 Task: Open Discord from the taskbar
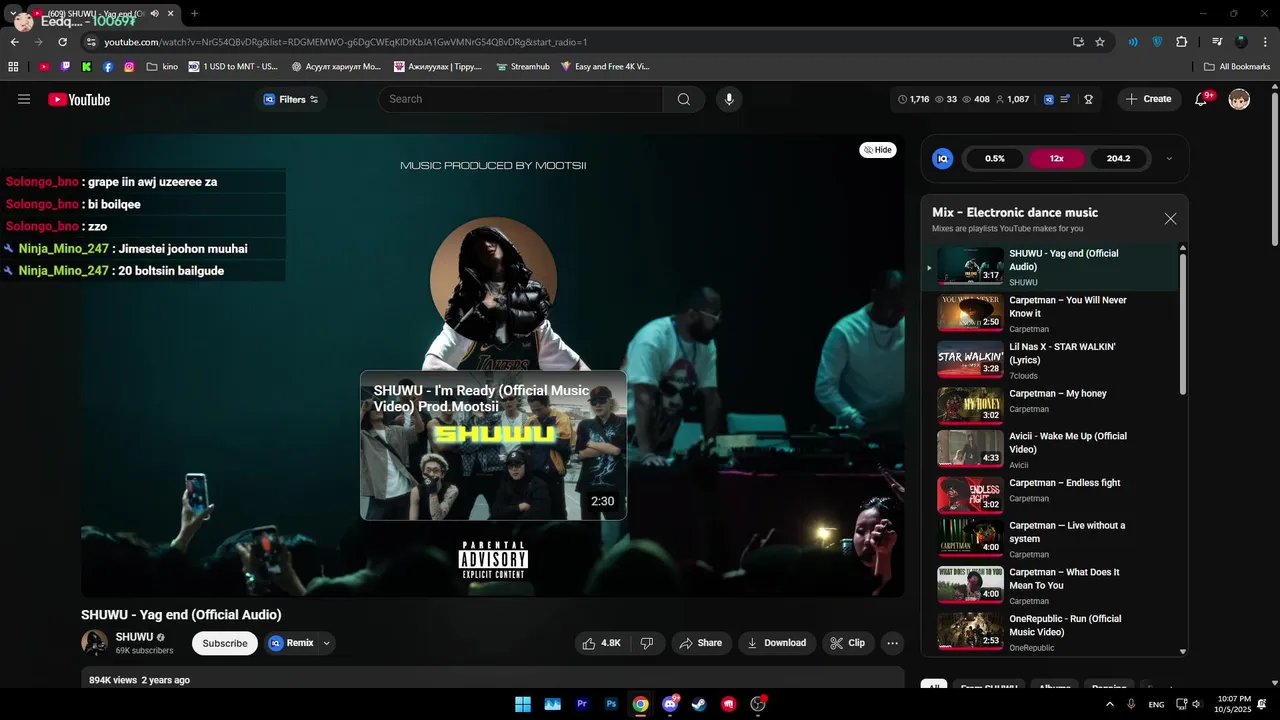[x=670, y=704]
